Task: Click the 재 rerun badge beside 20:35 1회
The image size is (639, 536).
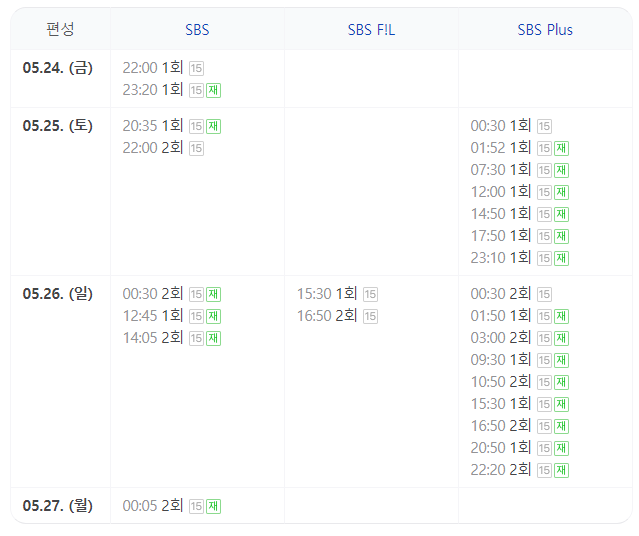Action: [214, 126]
